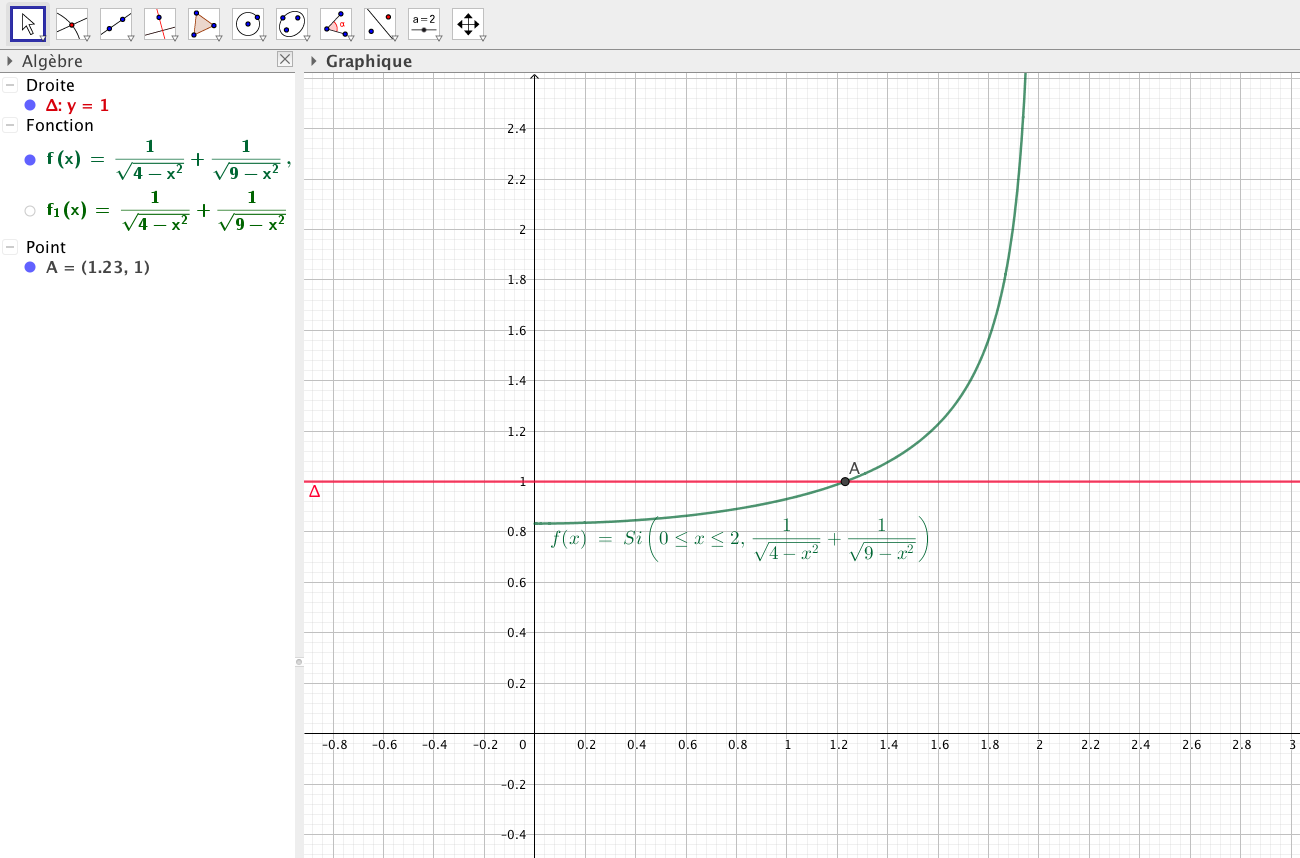The image size is (1300, 858).
Task: Choose the Line through two points tool
Action: point(116,23)
